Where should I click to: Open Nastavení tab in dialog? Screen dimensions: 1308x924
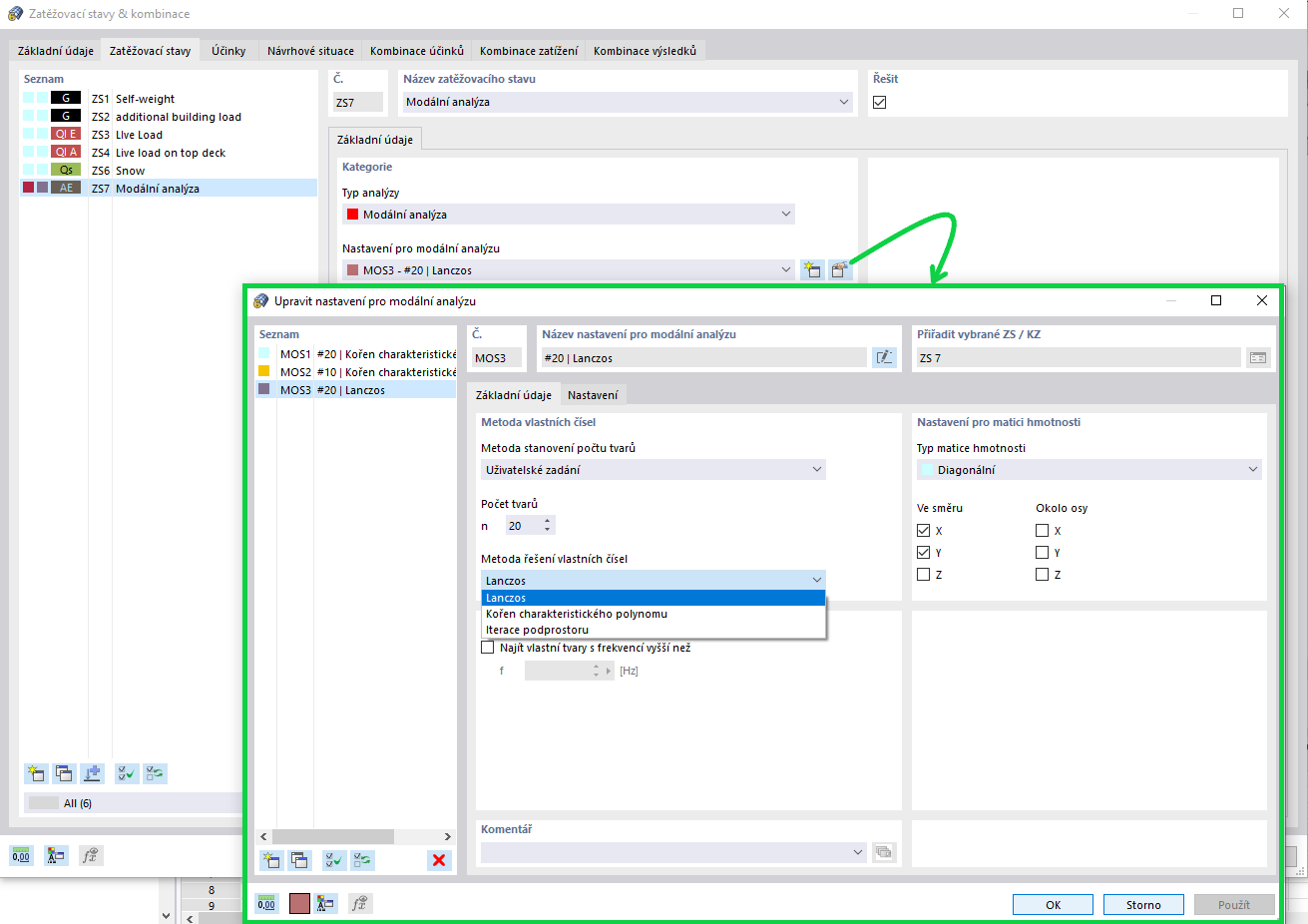pos(593,395)
